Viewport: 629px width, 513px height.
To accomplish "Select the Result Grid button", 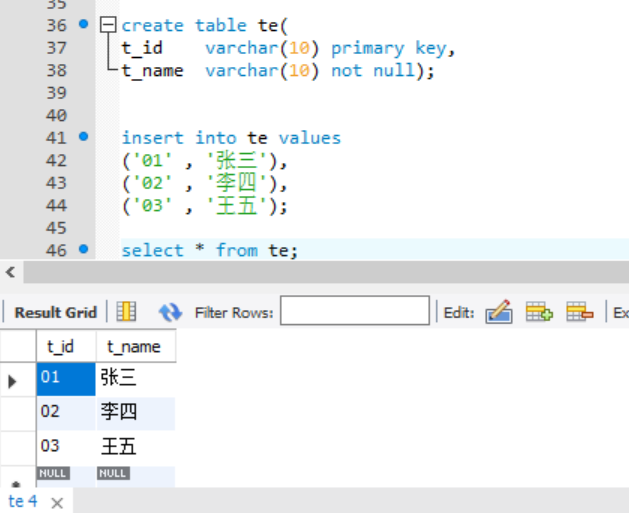I will 56,312.
